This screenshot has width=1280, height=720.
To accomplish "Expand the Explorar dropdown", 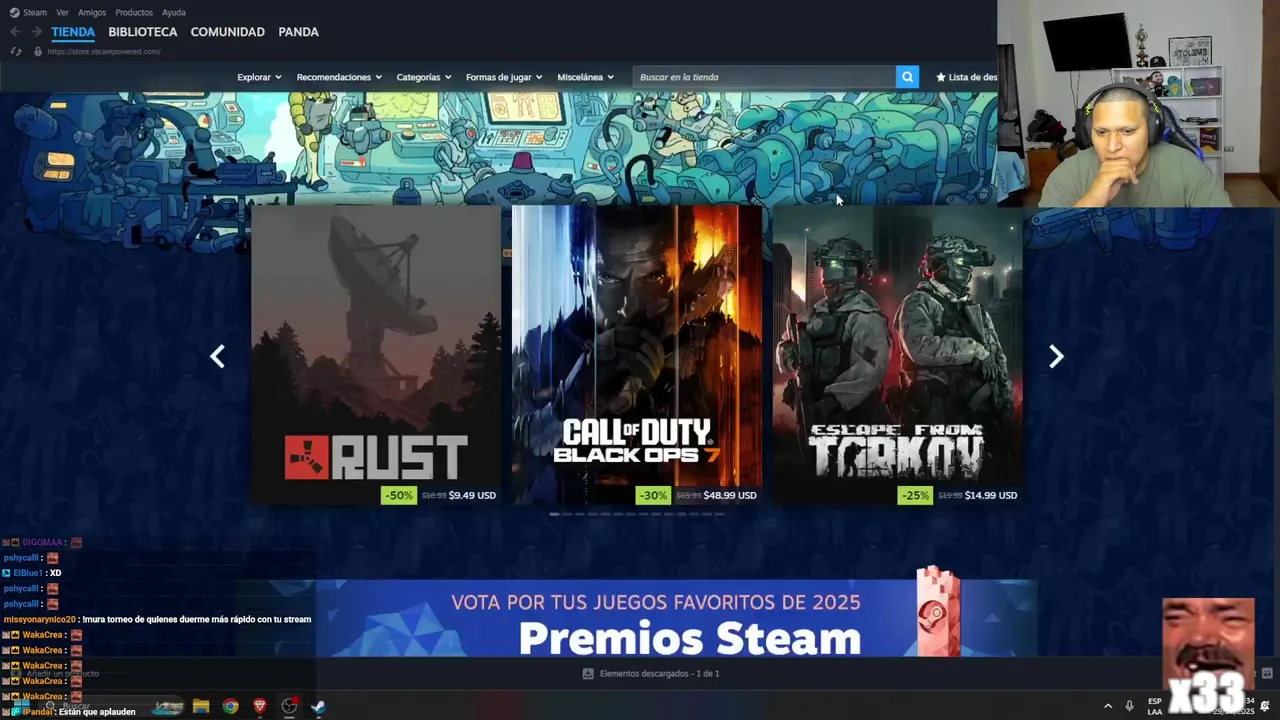I will click(x=259, y=77).
